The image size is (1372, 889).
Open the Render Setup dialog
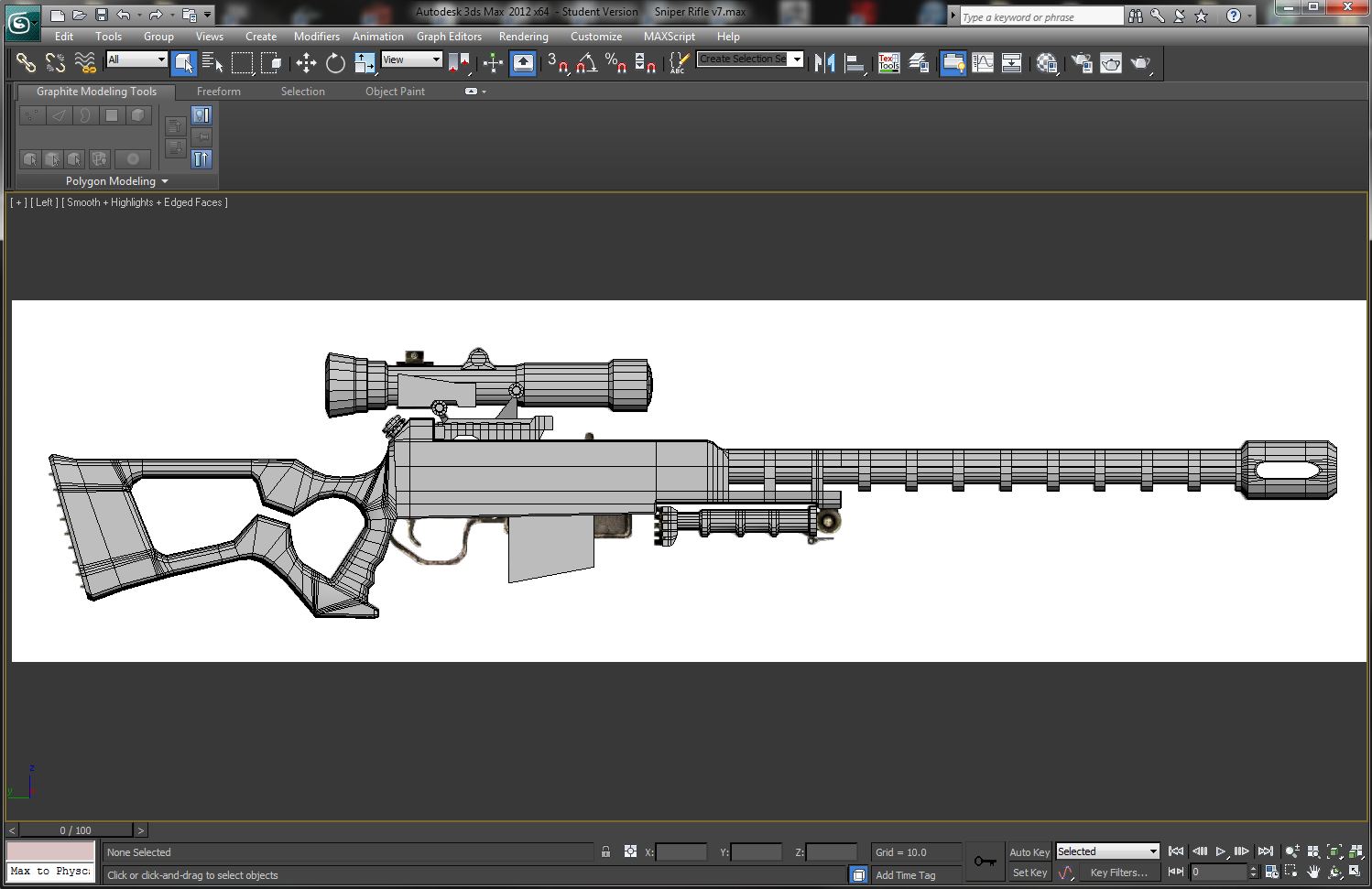[x=1083, y=62]
